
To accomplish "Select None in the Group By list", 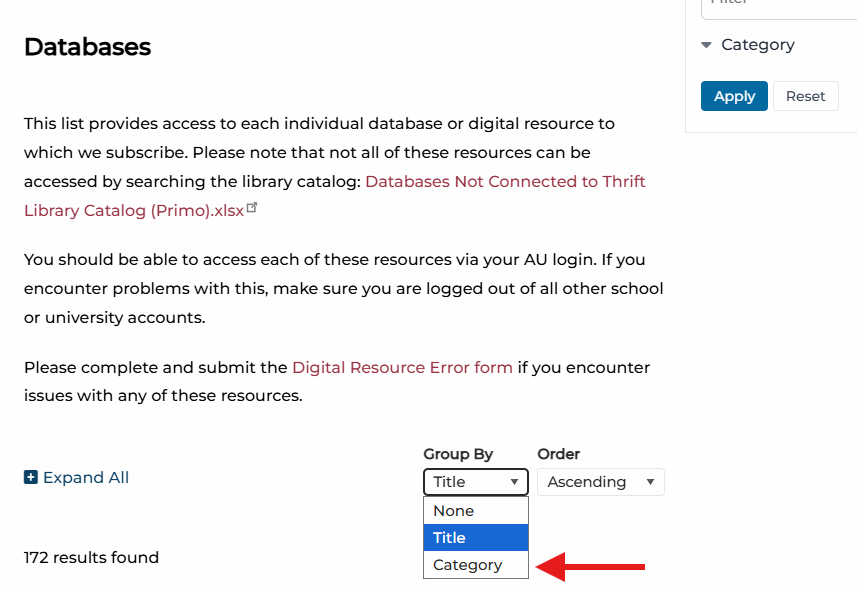I will point(476,511).
